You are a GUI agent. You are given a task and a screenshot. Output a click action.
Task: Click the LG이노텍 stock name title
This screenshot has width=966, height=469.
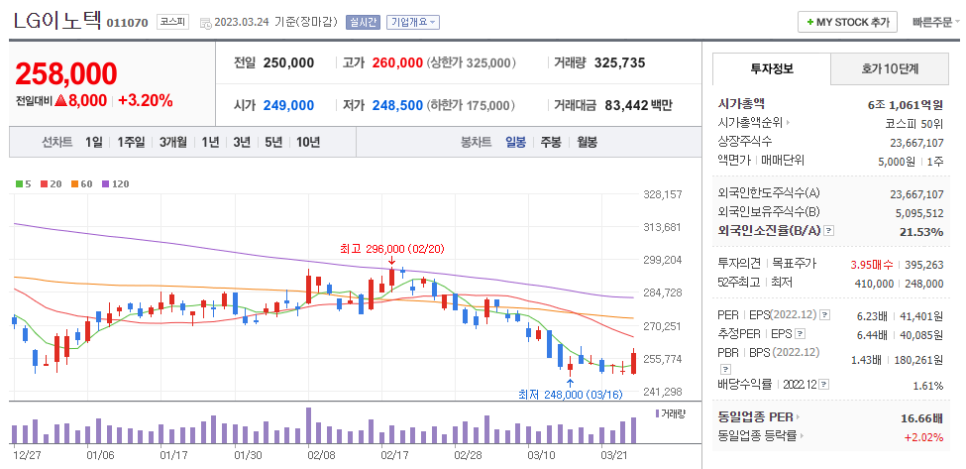58,20
